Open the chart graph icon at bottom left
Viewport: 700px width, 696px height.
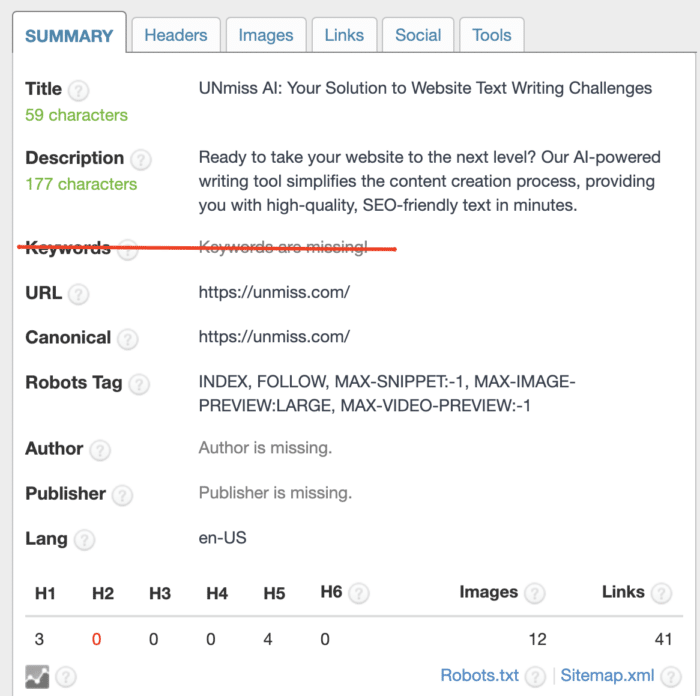pyautogui.click(x=38, y=677)
